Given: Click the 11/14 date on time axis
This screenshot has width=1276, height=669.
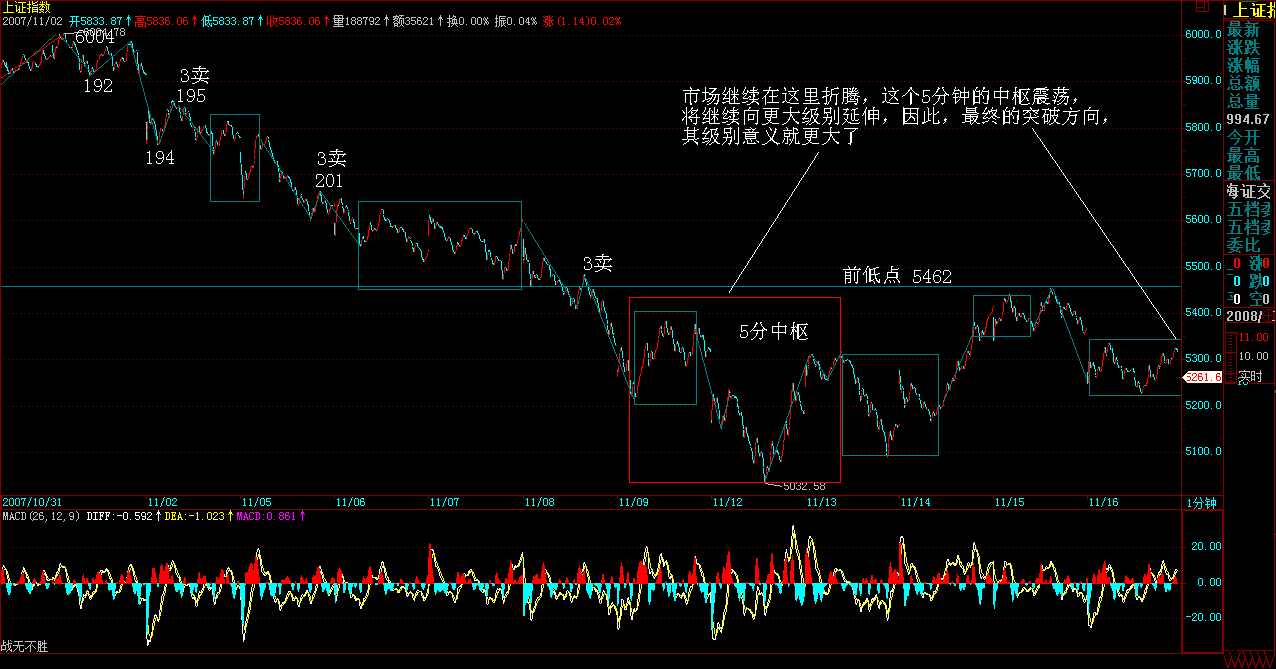Looking at the screenshot, I should click(x=916, y=502).
